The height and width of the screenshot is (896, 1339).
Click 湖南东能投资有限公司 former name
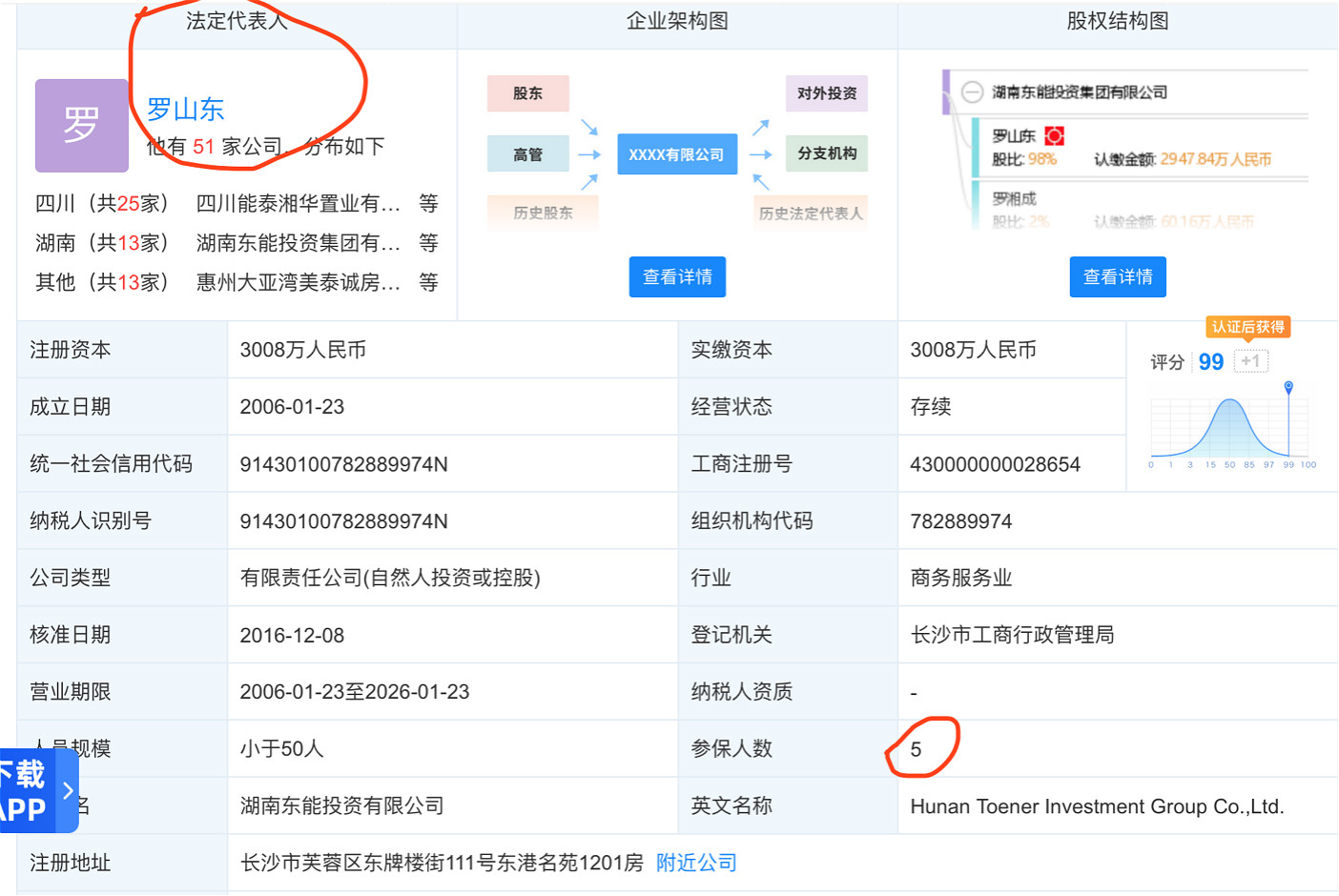coord(342,806)
